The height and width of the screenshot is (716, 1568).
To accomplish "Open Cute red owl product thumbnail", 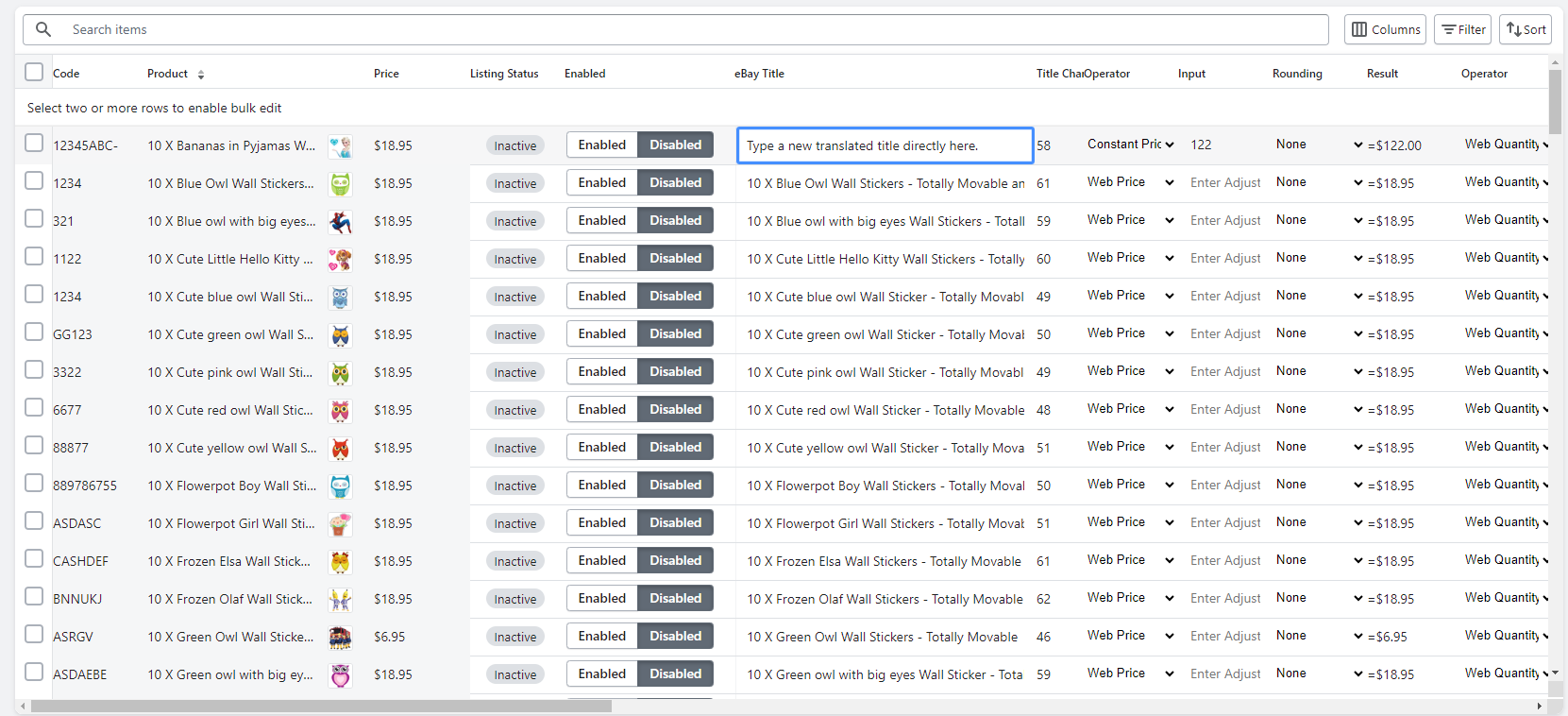I will coord(340,411).
